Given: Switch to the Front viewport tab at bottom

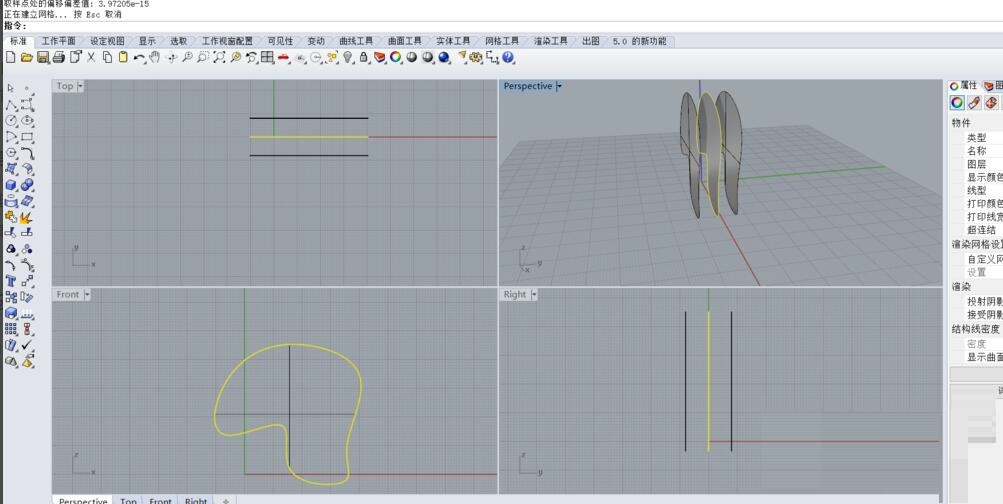Looking at the screenshot, I should [x=160, y=500].
